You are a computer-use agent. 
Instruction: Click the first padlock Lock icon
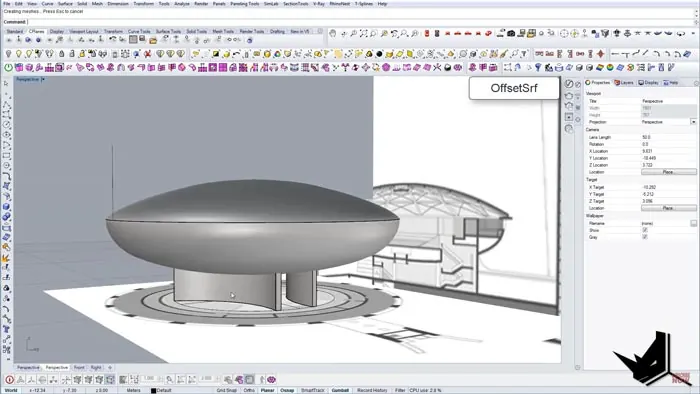click(62, 54)
